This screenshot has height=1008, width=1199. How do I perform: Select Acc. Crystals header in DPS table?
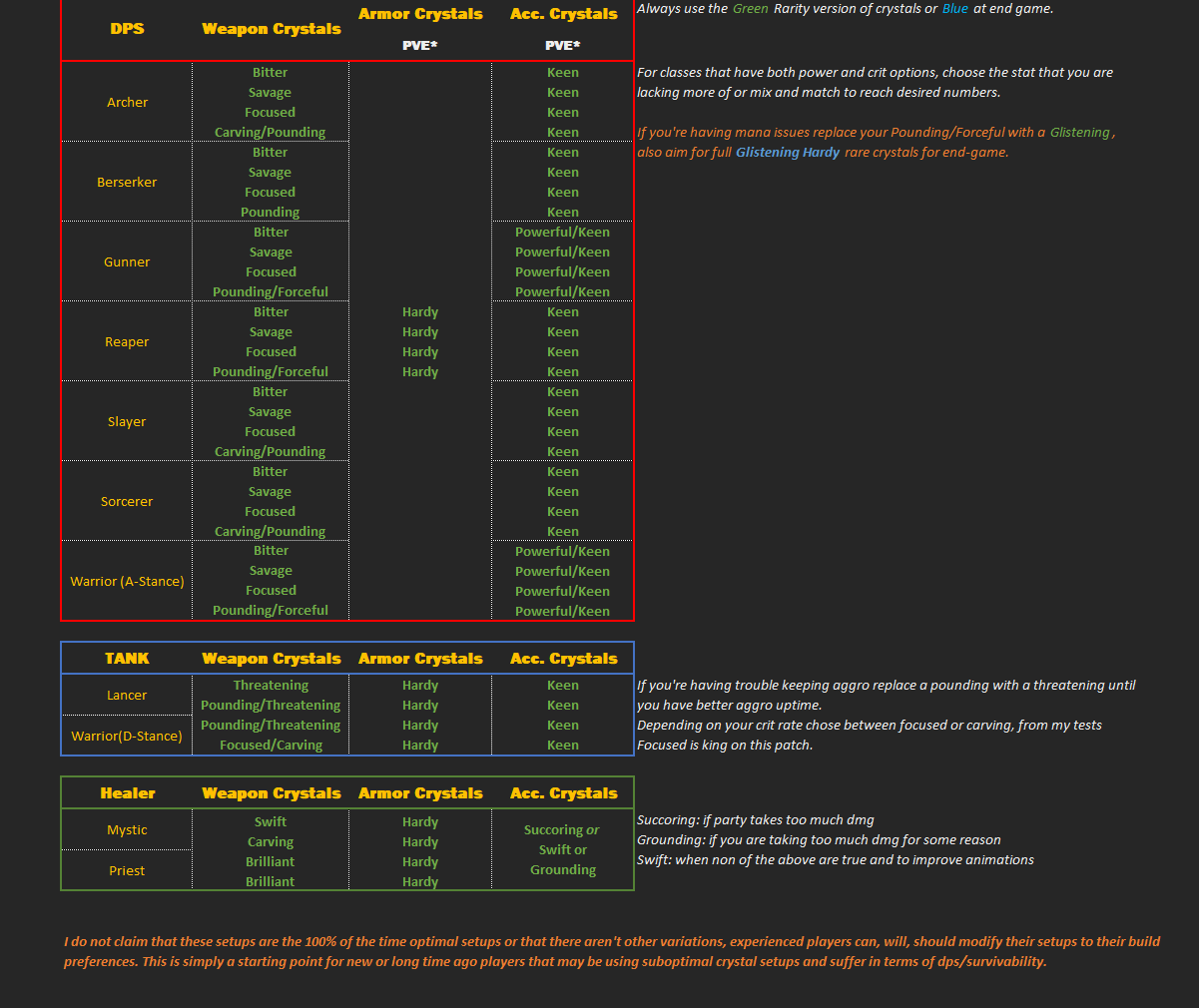563,14
